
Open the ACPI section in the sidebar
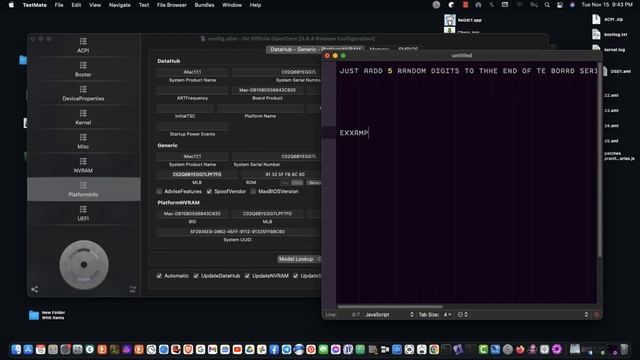click(83, 45)
